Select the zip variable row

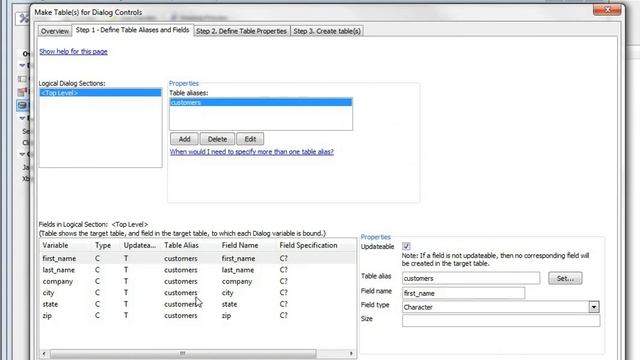point(198,316)
